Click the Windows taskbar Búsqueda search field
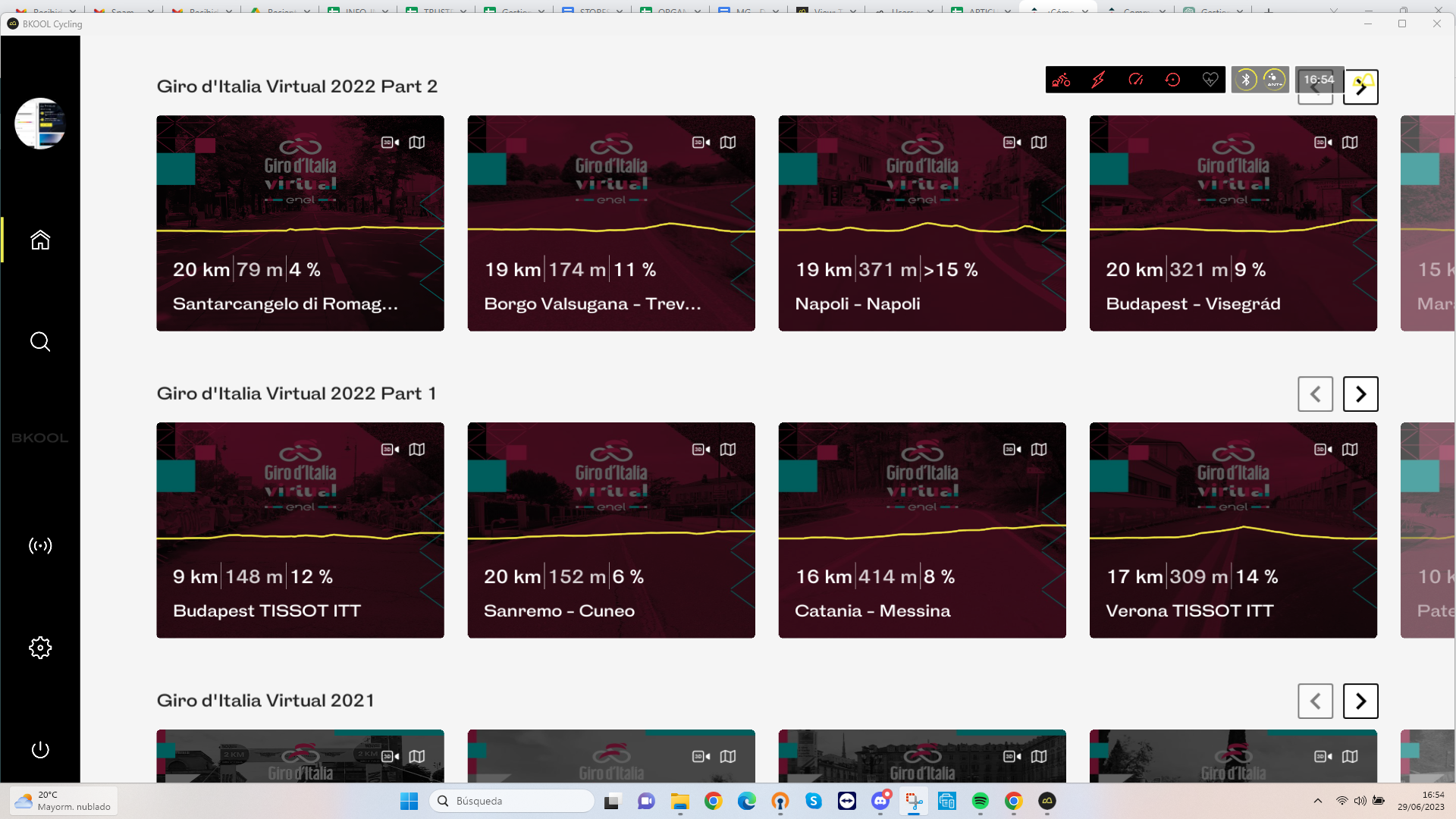 point(512,801)
